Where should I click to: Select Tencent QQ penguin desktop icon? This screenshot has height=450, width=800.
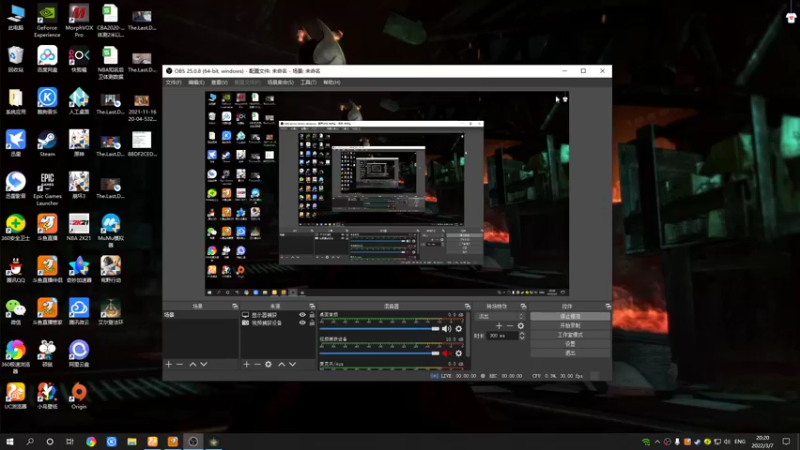[15, 270]
